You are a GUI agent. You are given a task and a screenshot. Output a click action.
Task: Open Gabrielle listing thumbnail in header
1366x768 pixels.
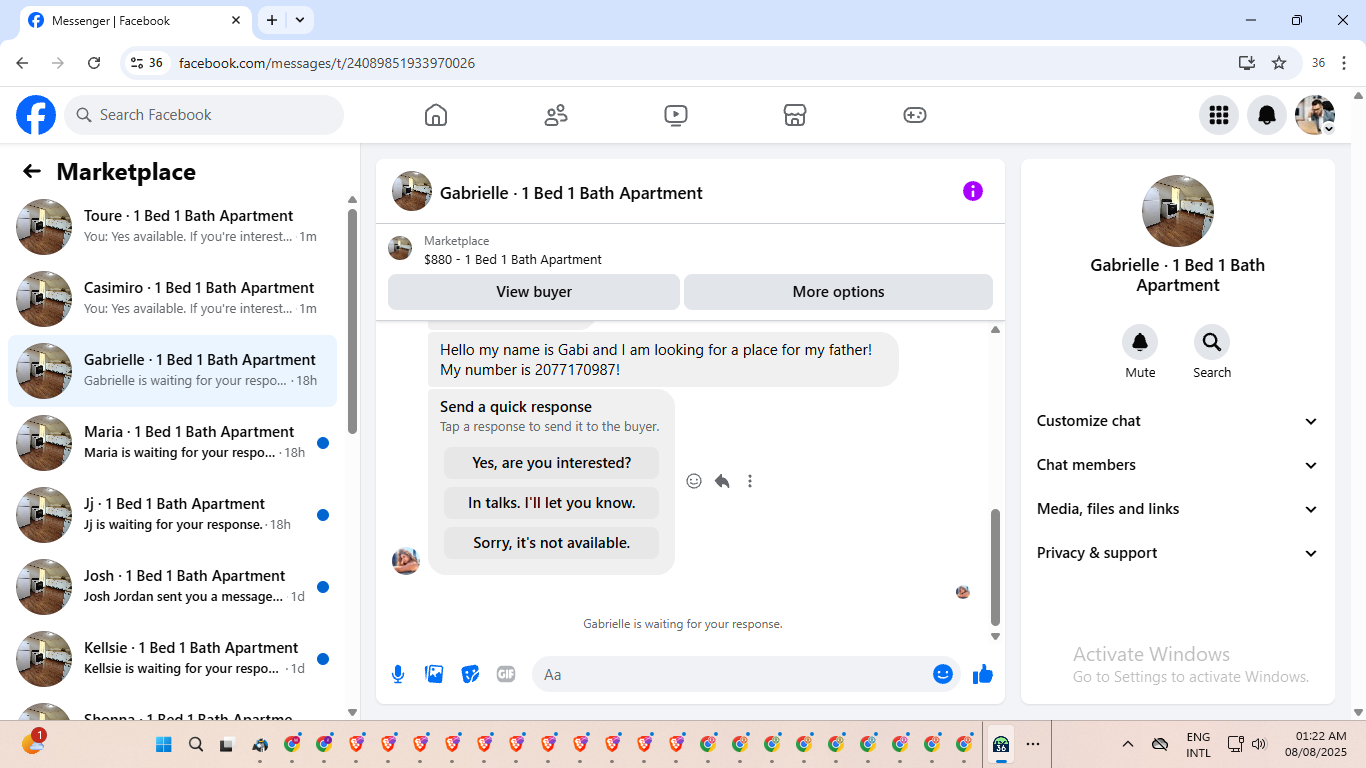[412, 191]
